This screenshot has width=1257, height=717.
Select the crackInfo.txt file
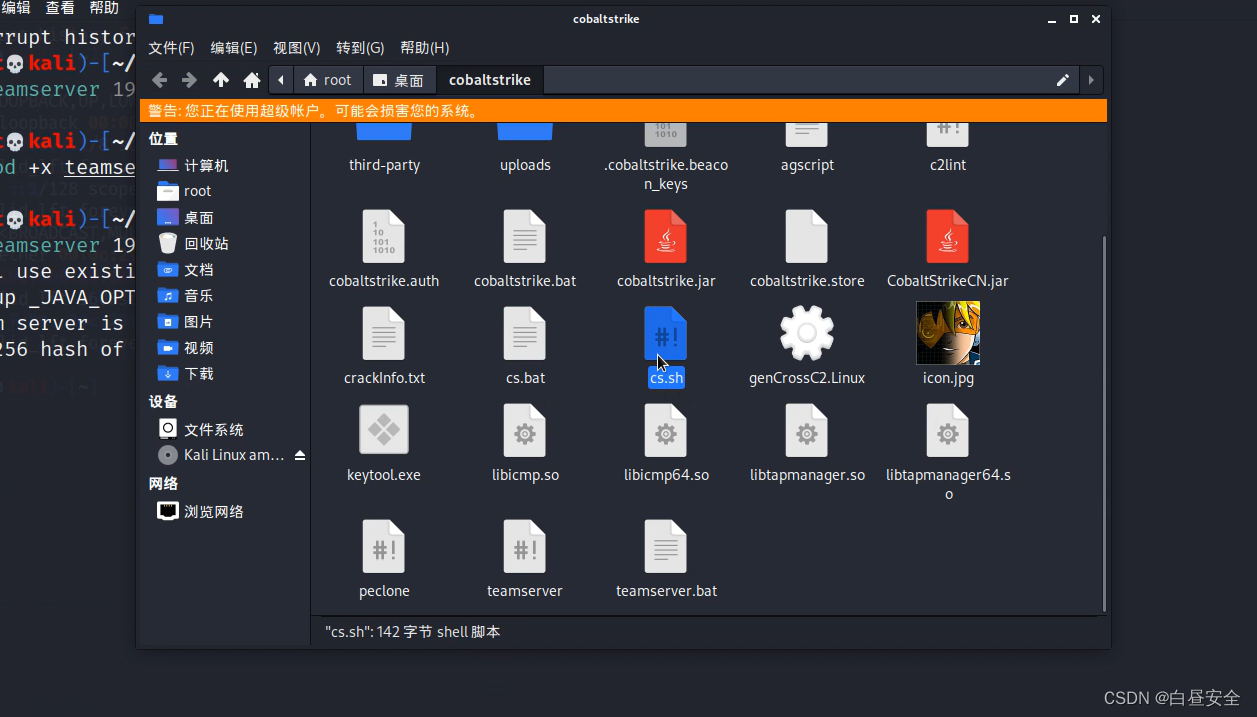[384, 345]
